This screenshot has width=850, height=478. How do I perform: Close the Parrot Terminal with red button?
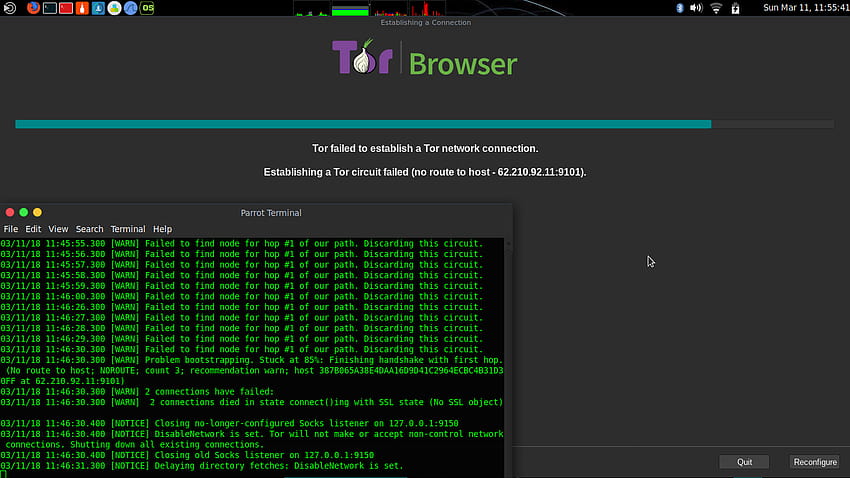coord(10,212)
